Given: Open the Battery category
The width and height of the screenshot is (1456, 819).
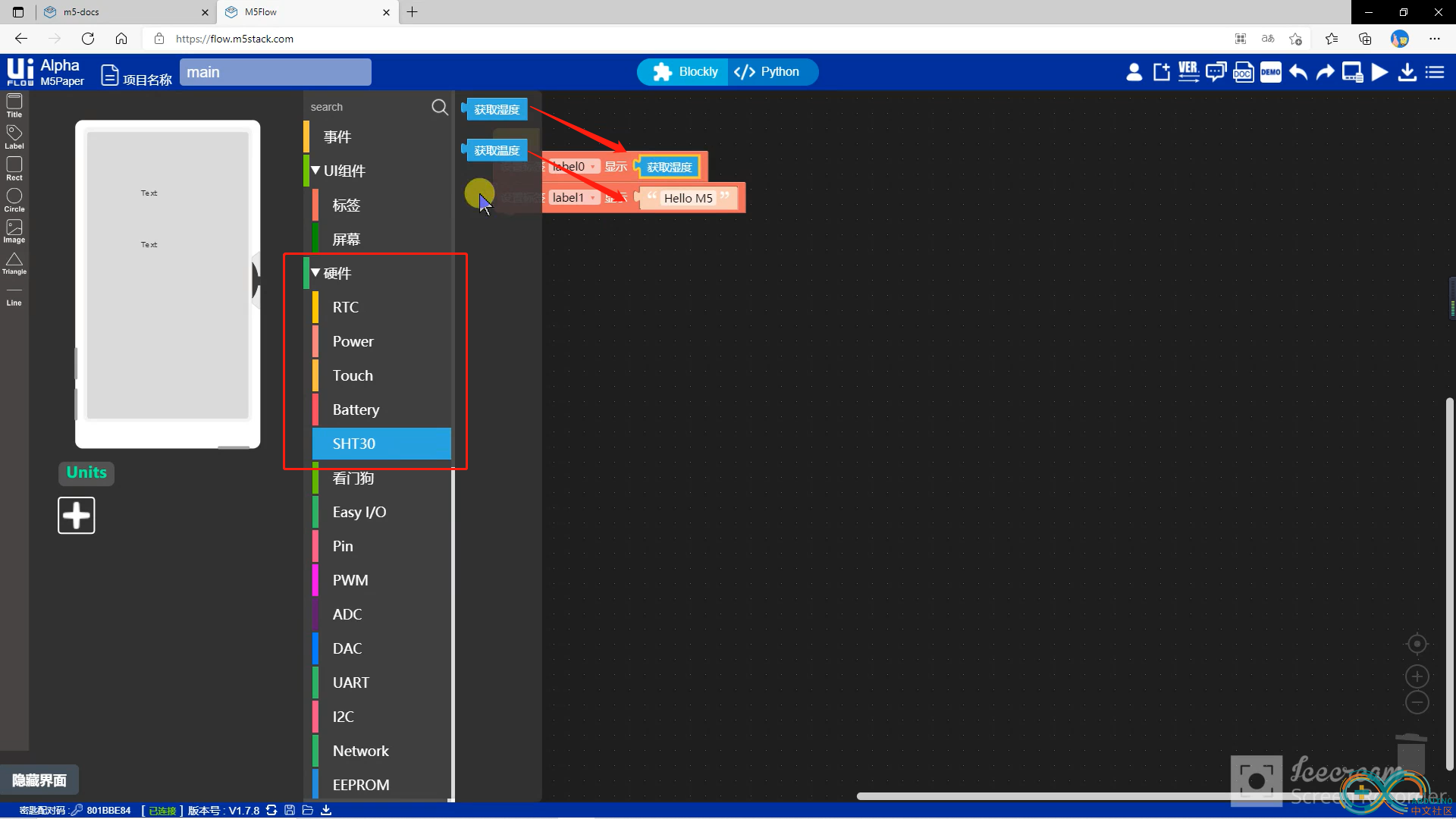Looking at the screenshot, I should coord(382,409).
